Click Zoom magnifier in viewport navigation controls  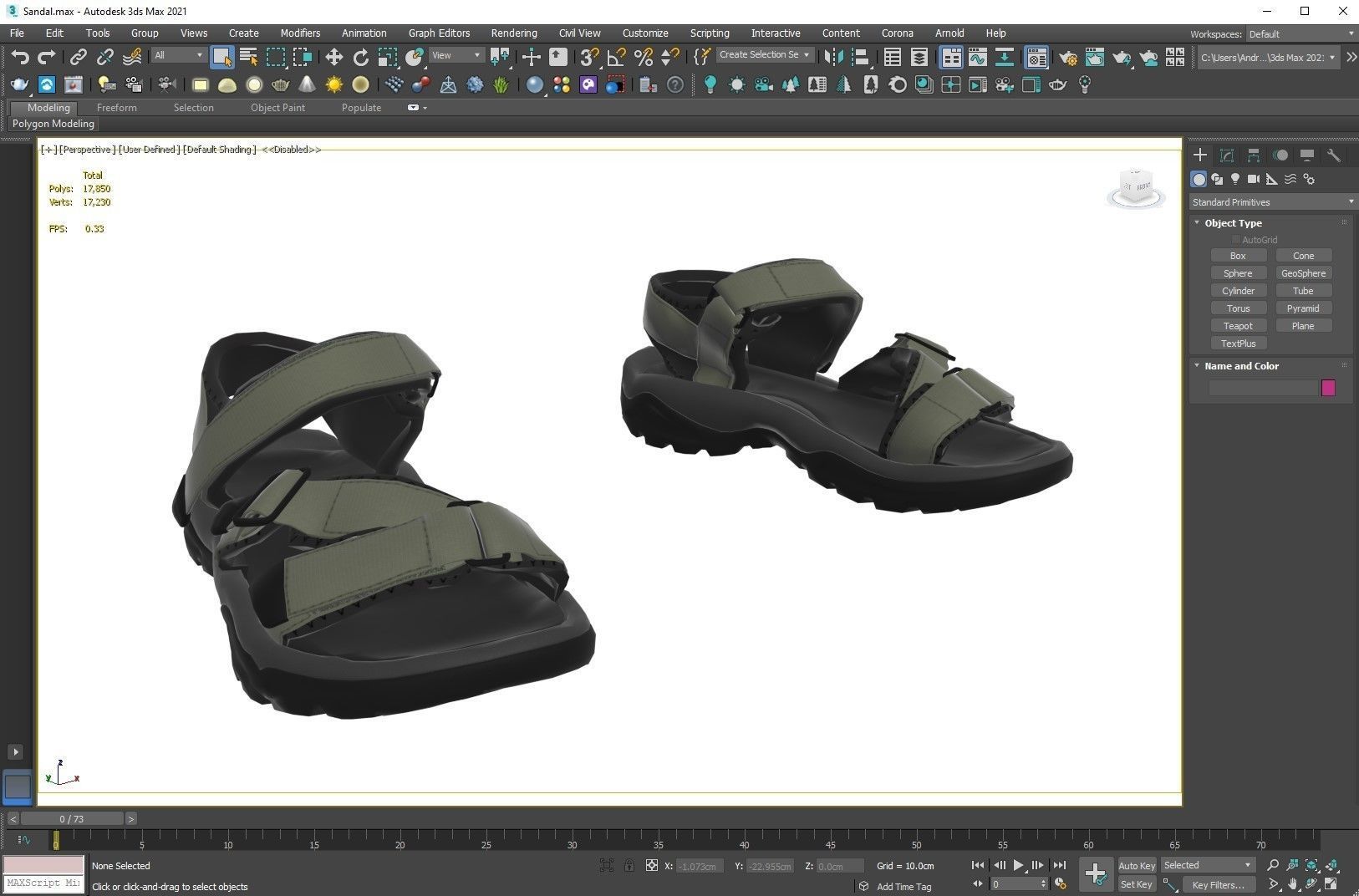pos(1273,866)
